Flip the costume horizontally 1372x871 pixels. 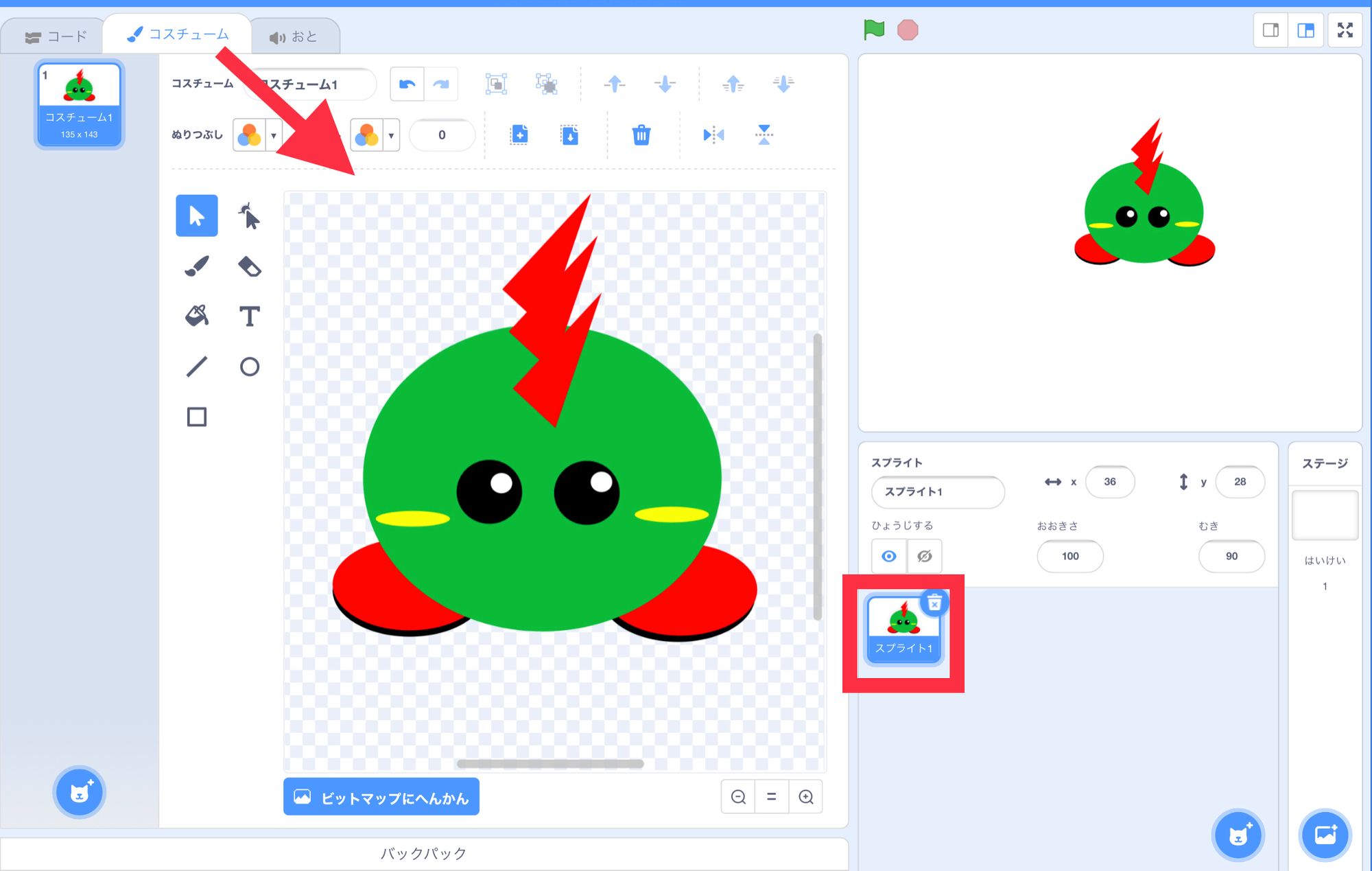click(x=713, y=135)
